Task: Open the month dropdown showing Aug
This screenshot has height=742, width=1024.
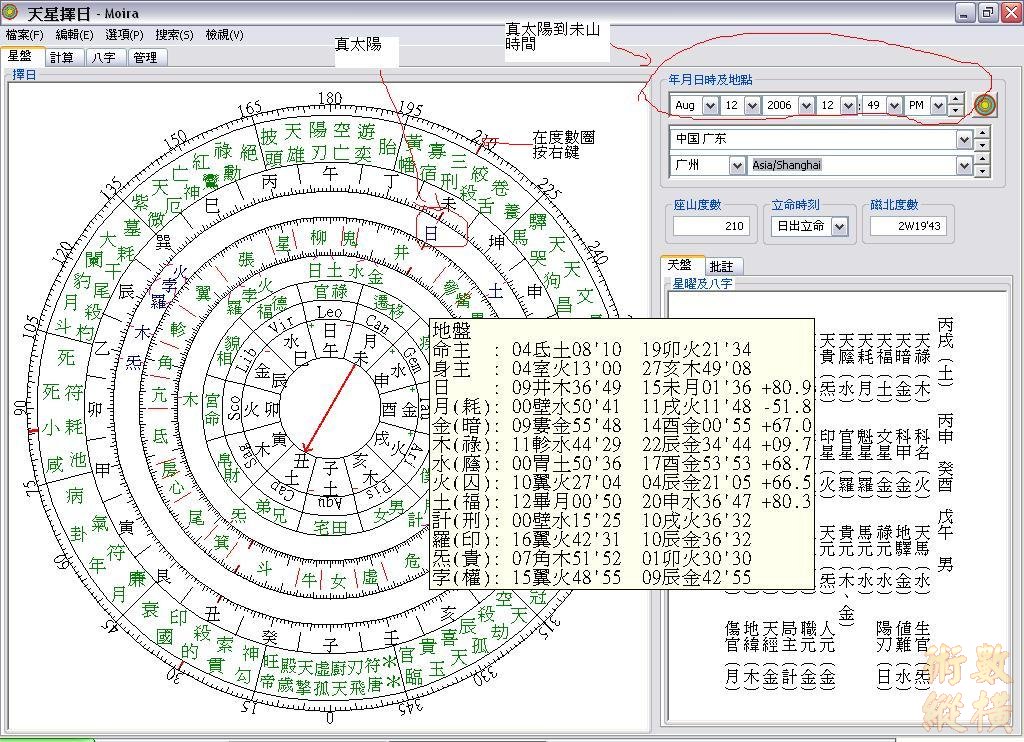Action: pos(710,105)
